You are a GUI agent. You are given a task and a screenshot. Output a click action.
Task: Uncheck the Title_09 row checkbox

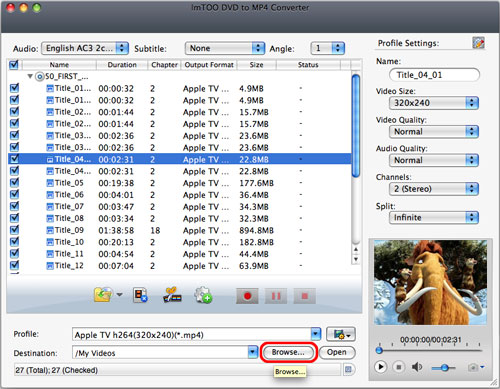tap(14, 230)
